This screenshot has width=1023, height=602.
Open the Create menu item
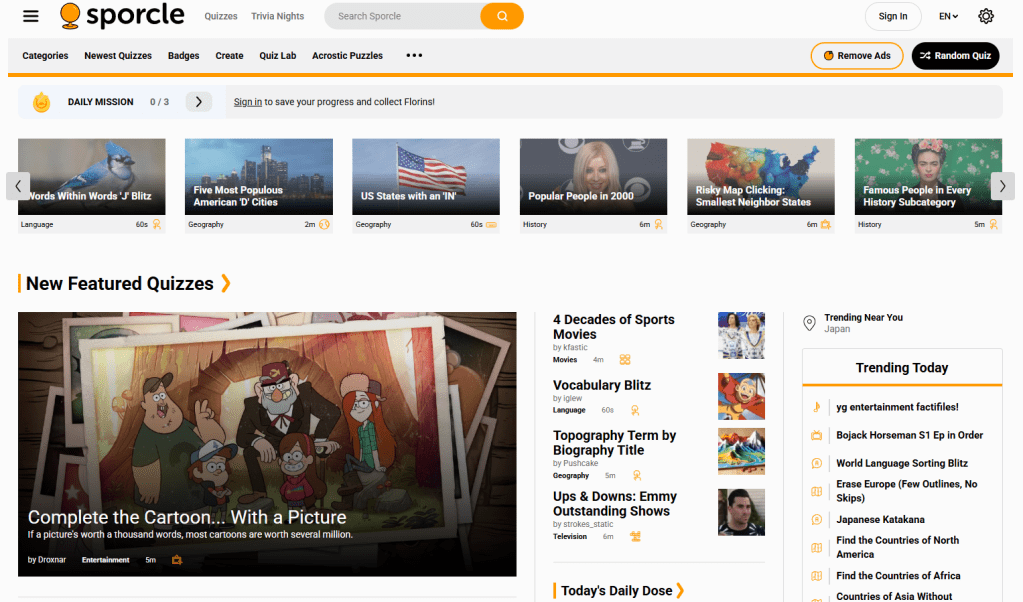(x=230, y=55)
